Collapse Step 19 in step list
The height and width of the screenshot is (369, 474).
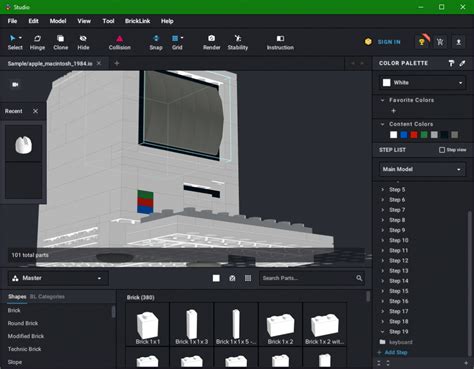[382, 332]
